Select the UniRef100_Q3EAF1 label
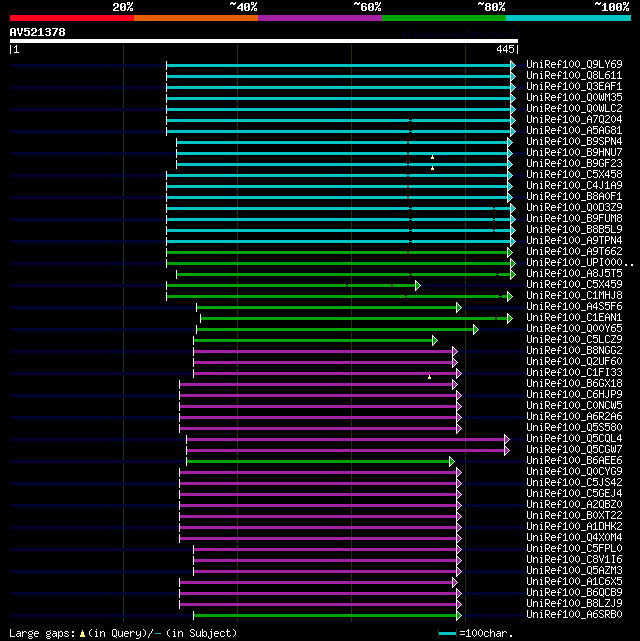The image size is (640, 641). pyautogui.click(x=574, y=87)
